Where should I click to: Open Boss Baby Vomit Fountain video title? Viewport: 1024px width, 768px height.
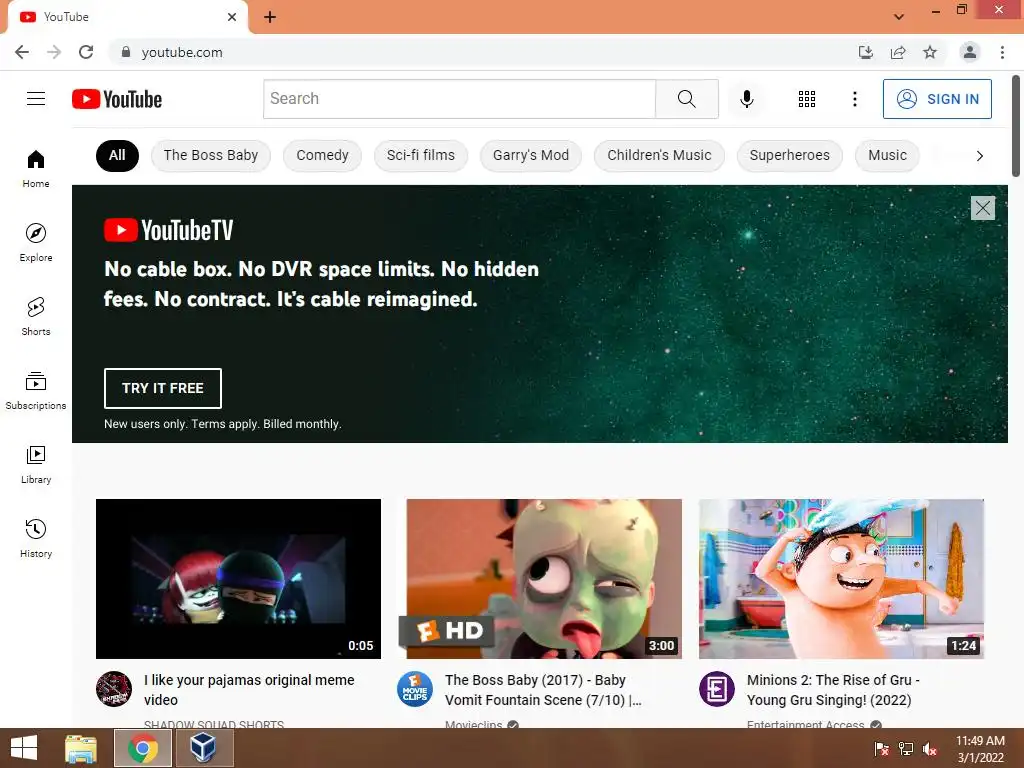point(543,690)
